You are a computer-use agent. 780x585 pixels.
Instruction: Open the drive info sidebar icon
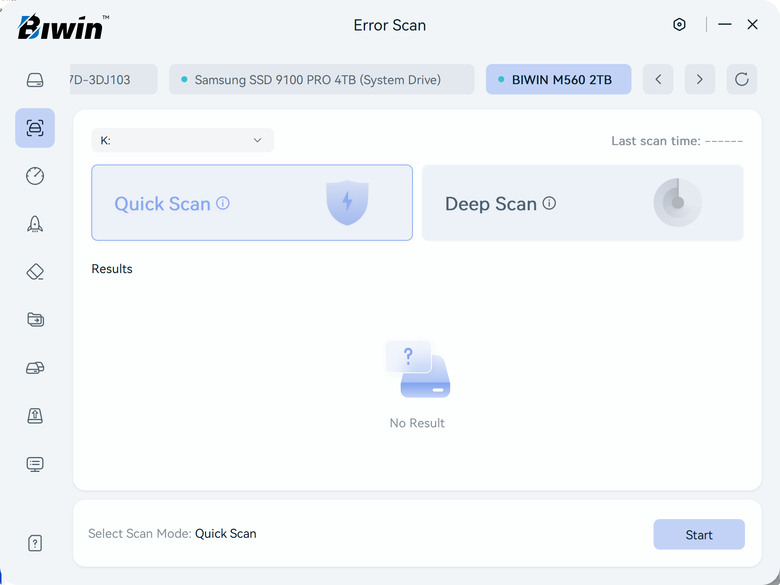[35, 80]
